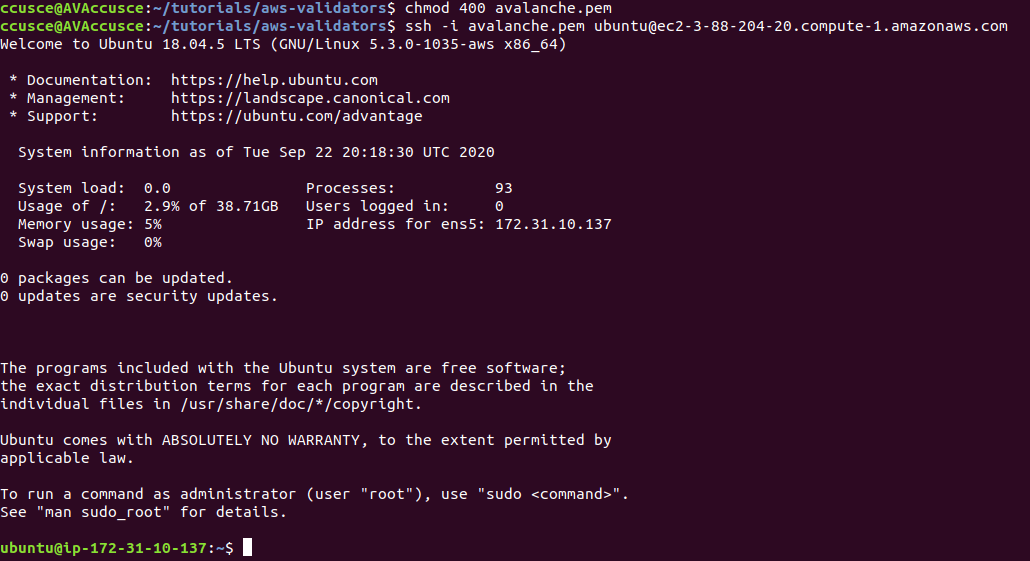The height and width of the screenshot is (561, 1030).
Task: Click the Swap usage 0% entry
Action: pos(90,242)
